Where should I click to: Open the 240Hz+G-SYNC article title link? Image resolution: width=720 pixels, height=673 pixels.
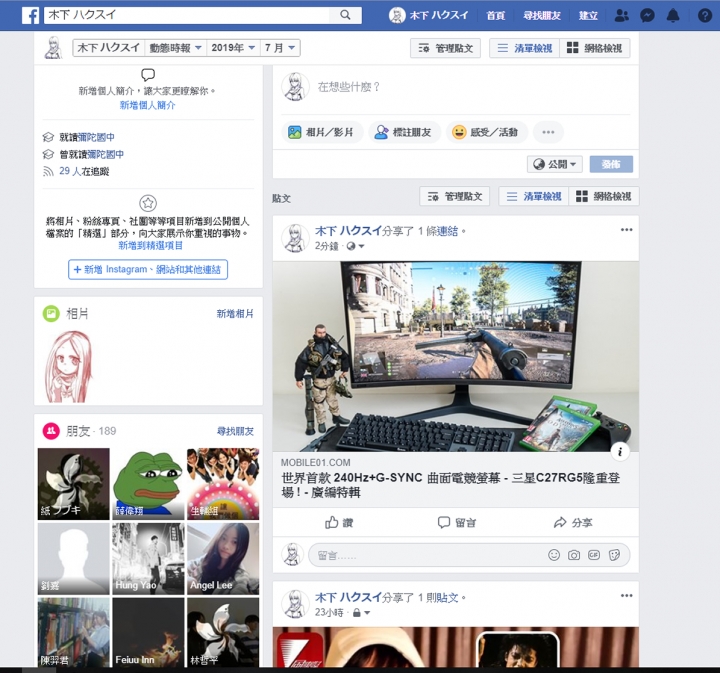pos(450,485)
